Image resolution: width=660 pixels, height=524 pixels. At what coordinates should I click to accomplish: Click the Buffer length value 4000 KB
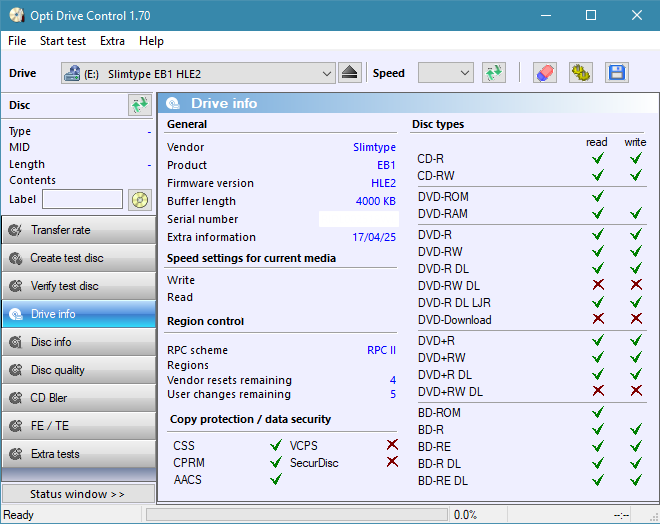coord(375,201)
